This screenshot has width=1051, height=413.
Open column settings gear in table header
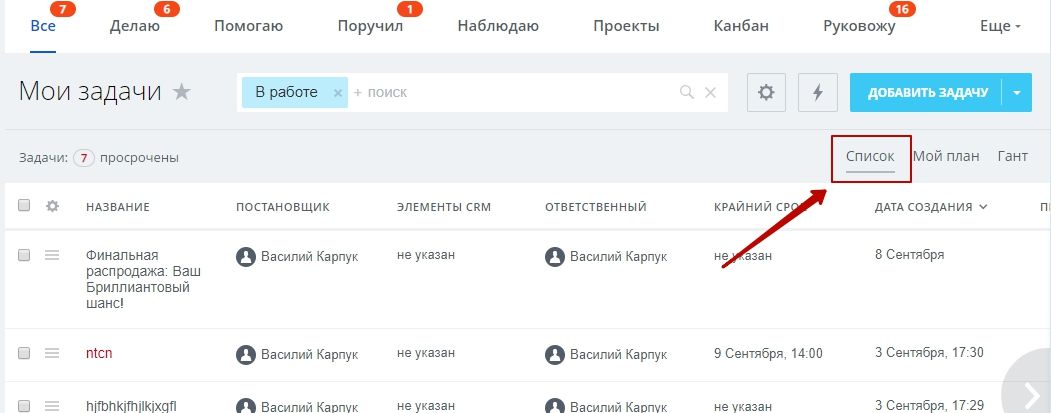[x=52, y=206]
